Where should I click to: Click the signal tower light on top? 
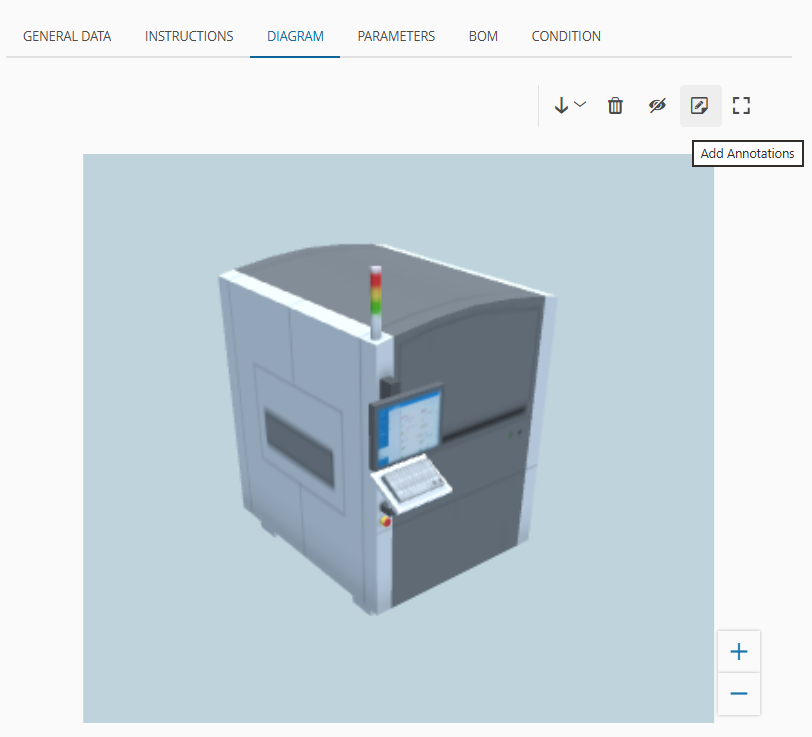pyautogui.click(x=375, y=302)
